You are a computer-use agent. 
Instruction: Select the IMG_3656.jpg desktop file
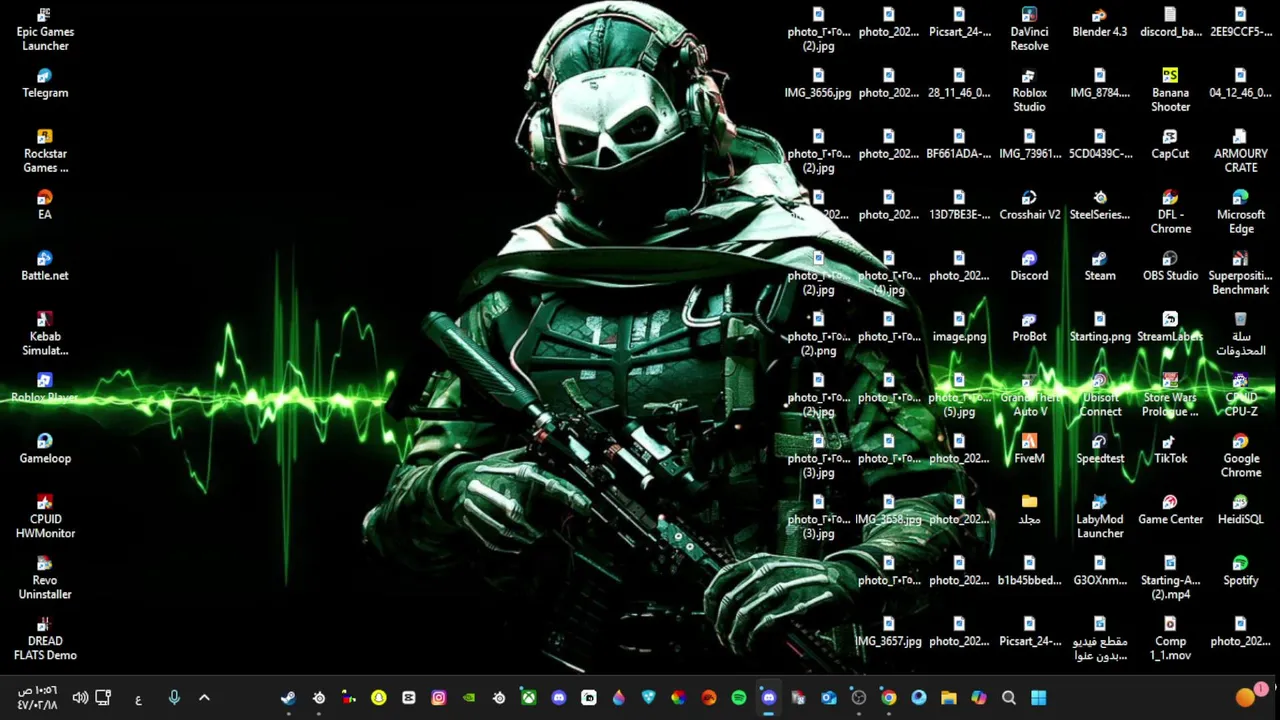tap(818, 84)
